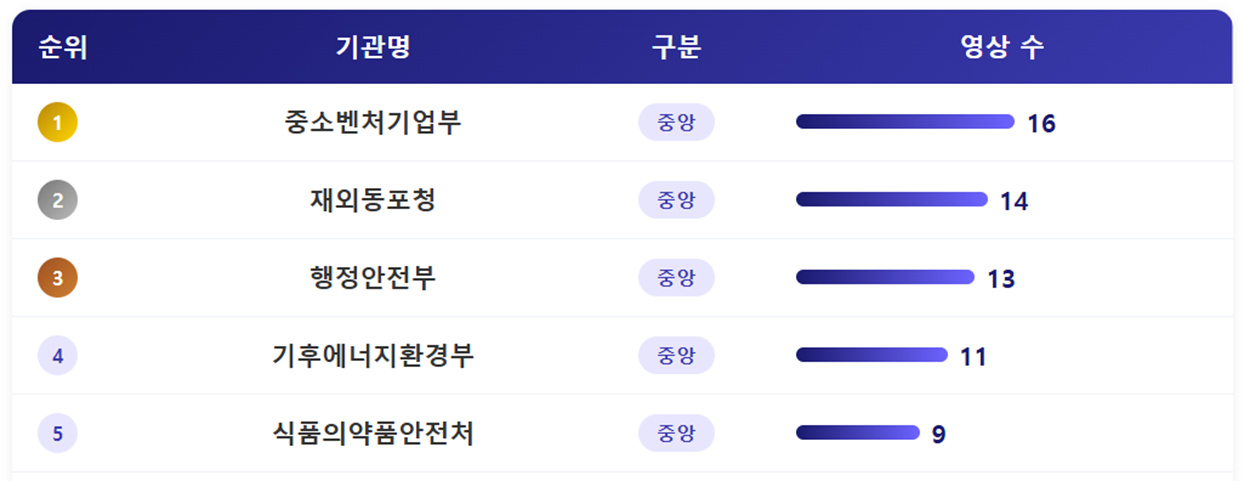Select the 행정안전부 agency name

[373, 278]
